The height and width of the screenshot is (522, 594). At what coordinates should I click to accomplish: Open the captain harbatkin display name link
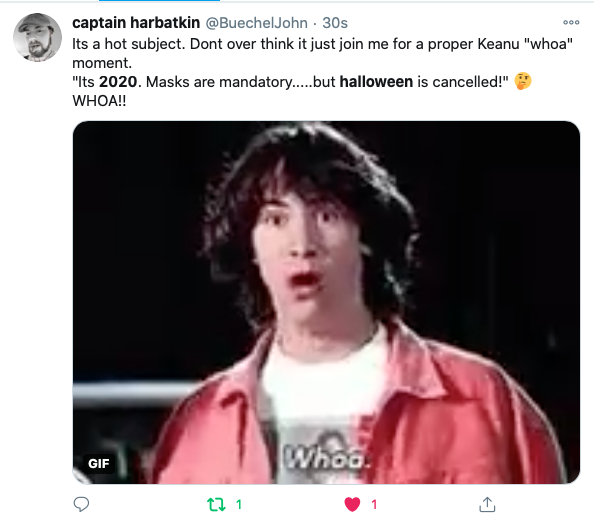click(136, 23)
